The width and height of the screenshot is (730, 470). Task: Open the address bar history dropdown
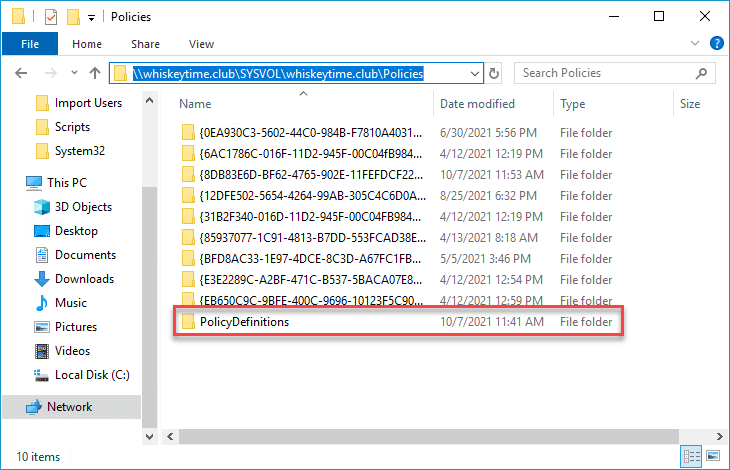coord(474,74)
